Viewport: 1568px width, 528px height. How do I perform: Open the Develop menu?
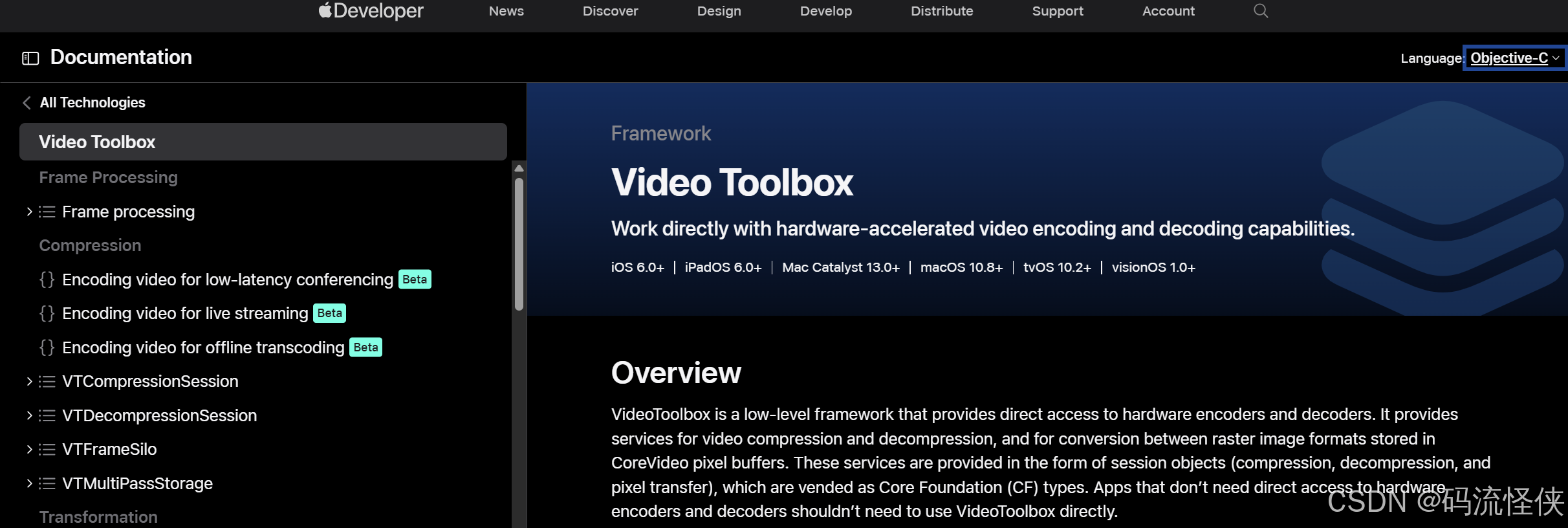pos(825,11)
